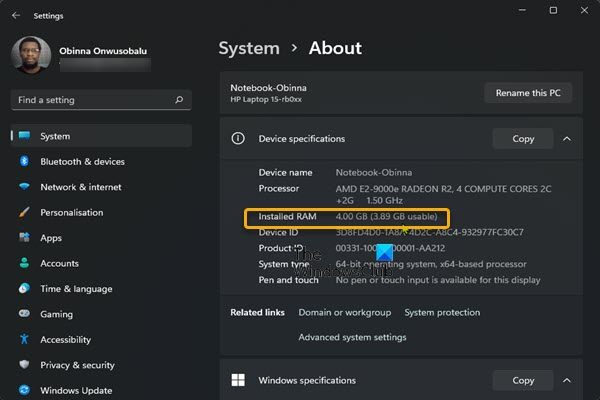Click the Product ID value text
The height and width of the screenshot is (400, 600).
point(390,248)
